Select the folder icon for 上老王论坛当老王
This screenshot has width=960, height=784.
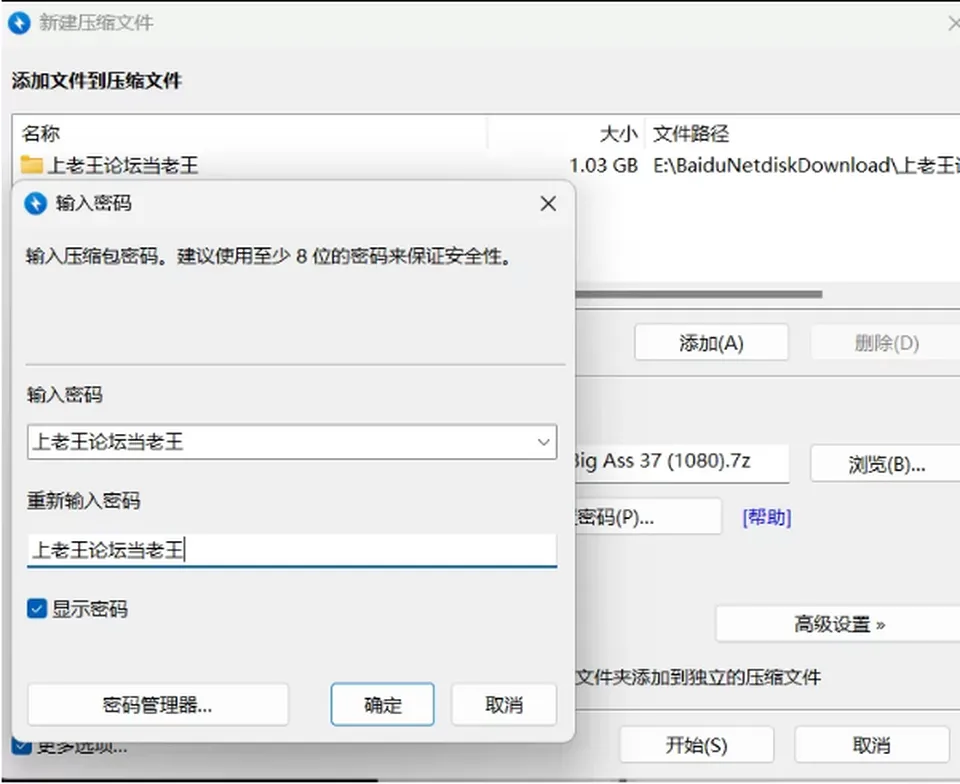pos(31,165)
